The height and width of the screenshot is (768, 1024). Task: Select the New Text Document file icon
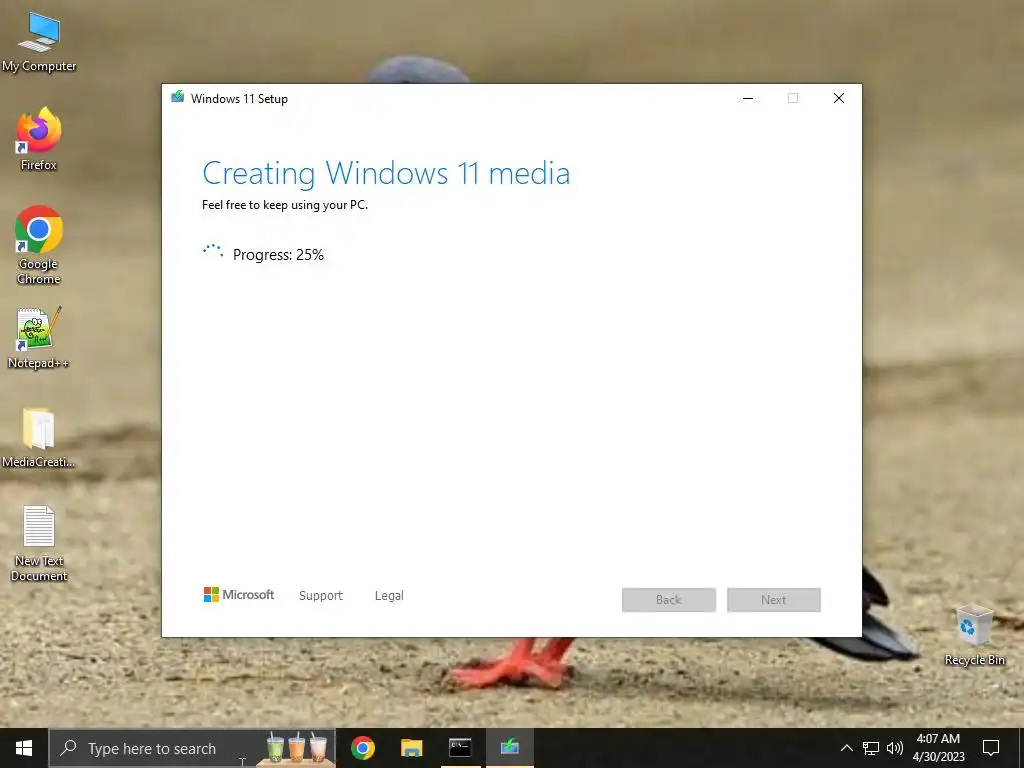pos(39,543)
